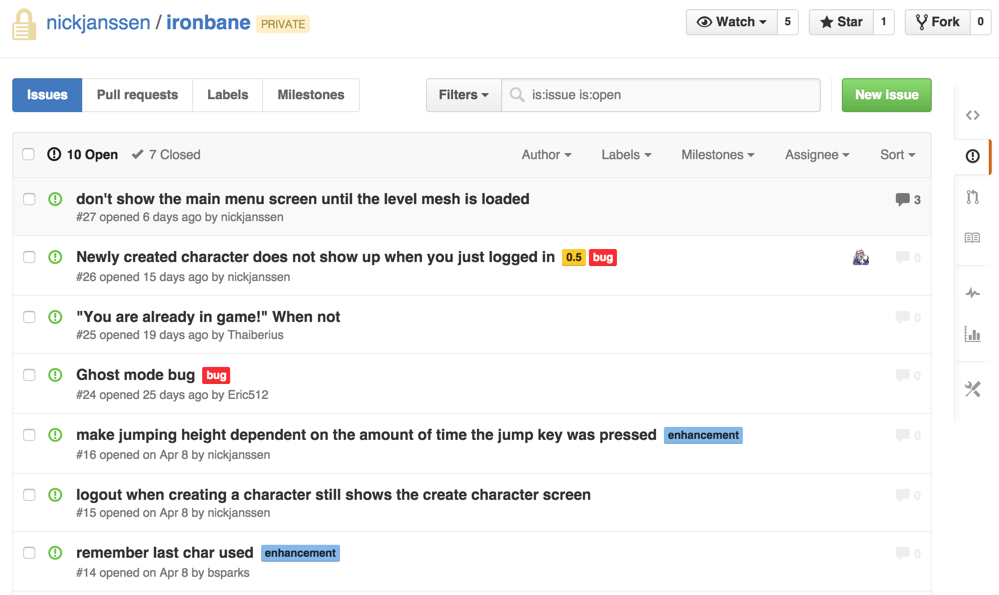Viewport: 999px width, 595px height.
Task: Show the 7 Closed issues
Action: tap(166, 155)
